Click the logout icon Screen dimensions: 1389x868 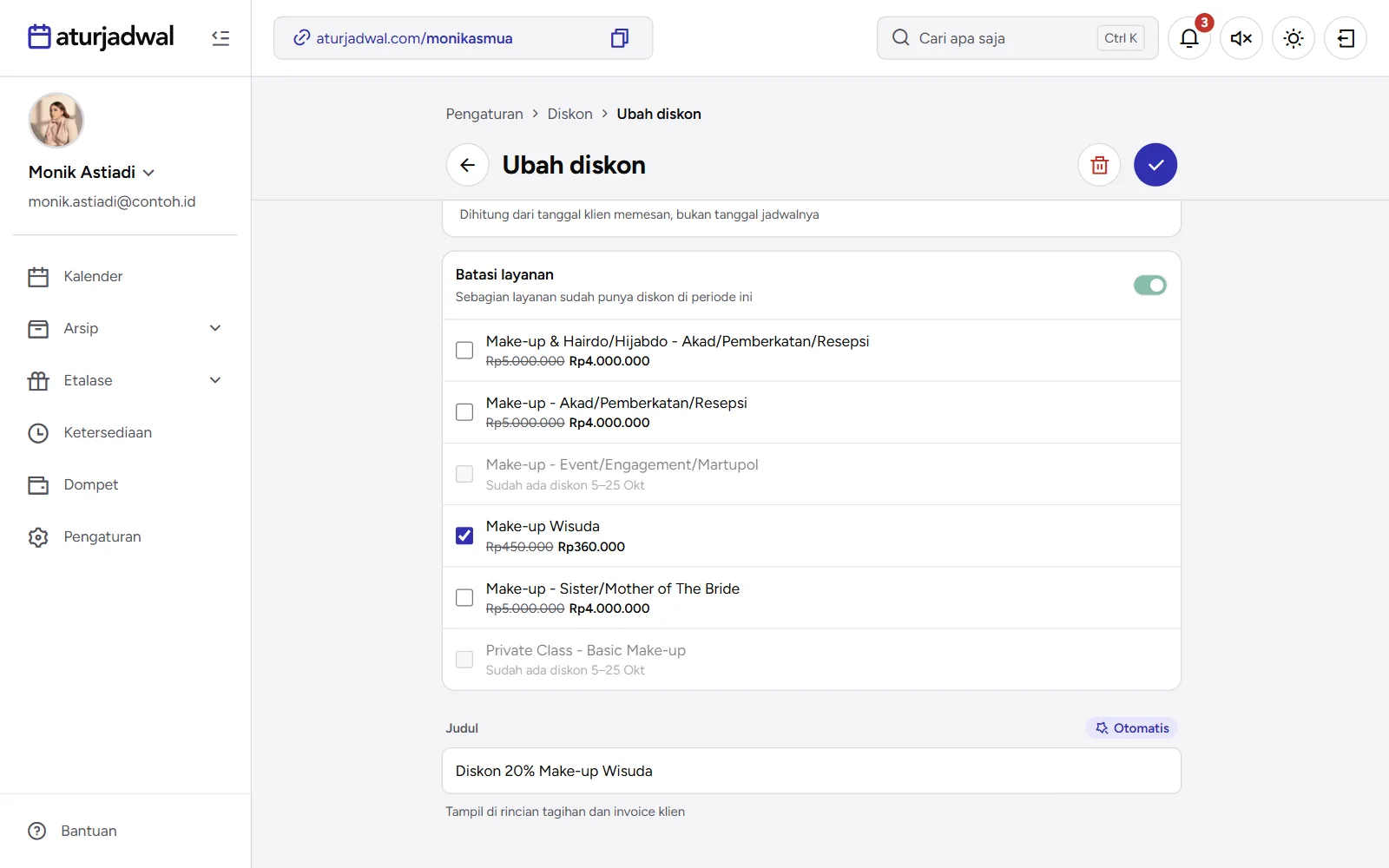click(1346, 38)
